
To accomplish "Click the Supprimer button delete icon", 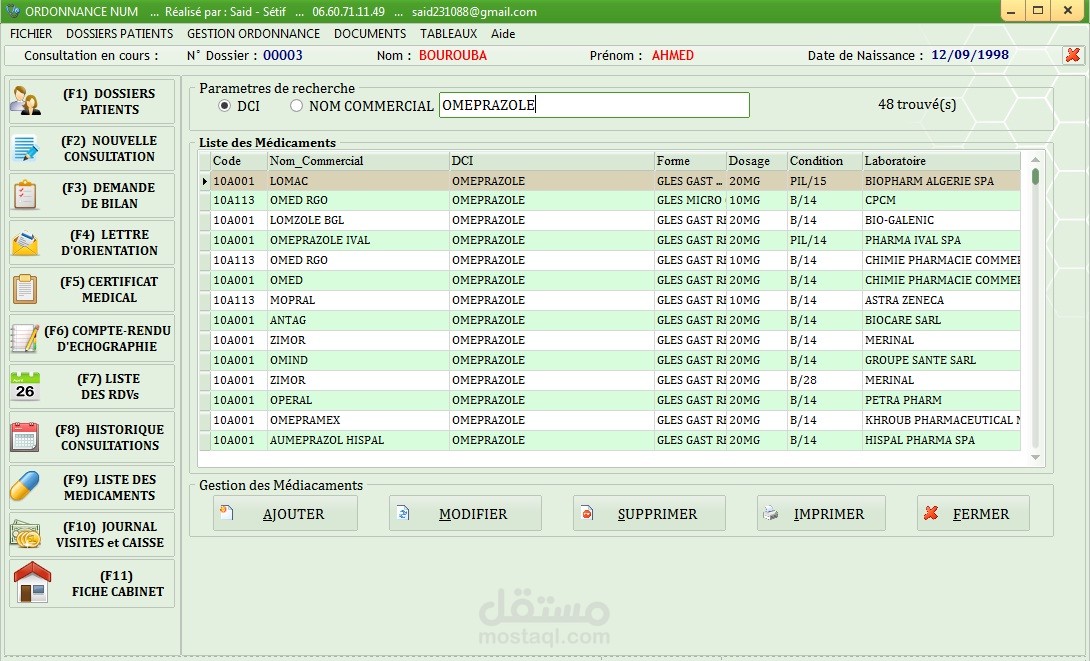I will coord(587,513).
